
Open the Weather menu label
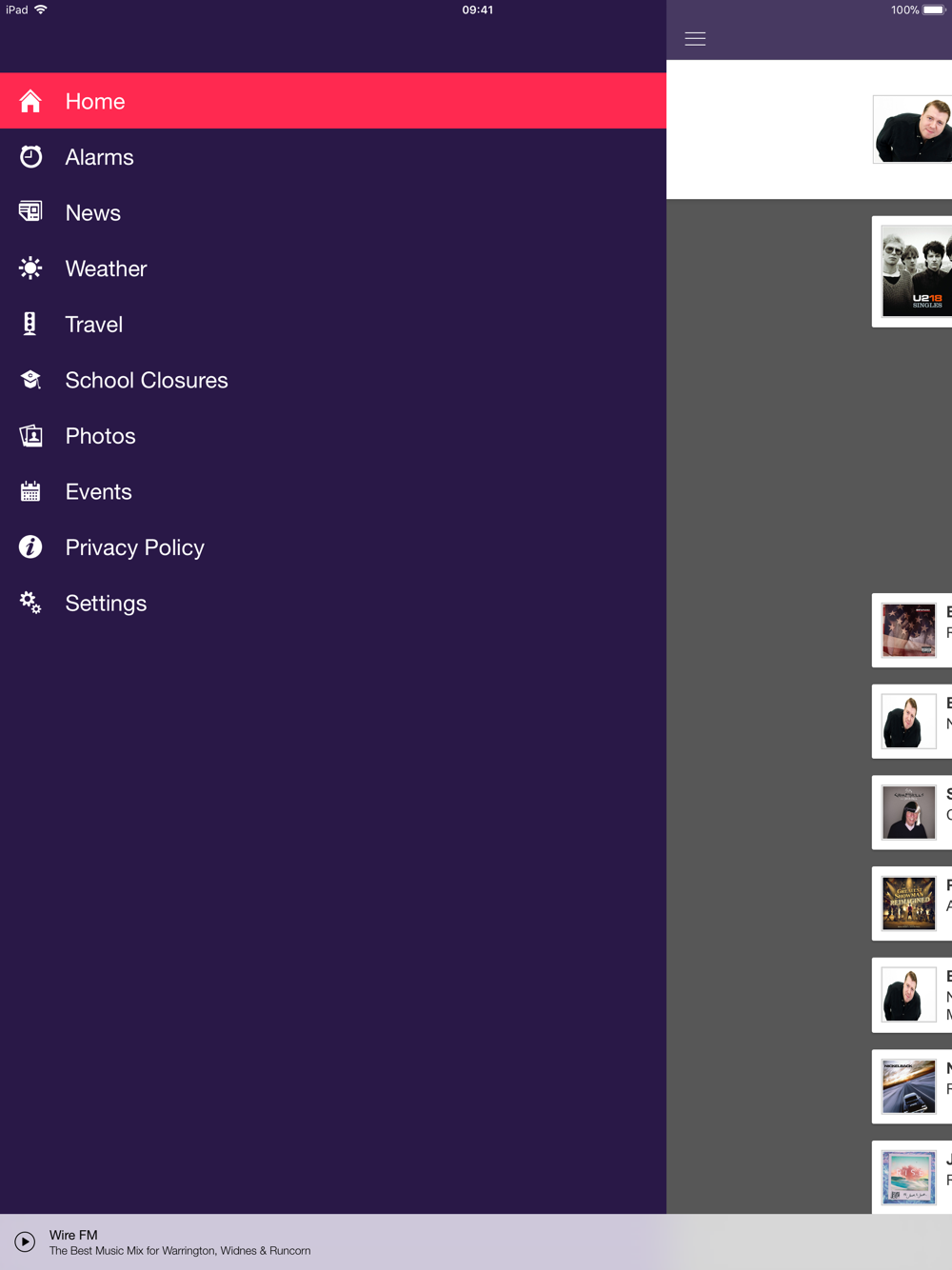pyautogui.click(x=106, y=268)
